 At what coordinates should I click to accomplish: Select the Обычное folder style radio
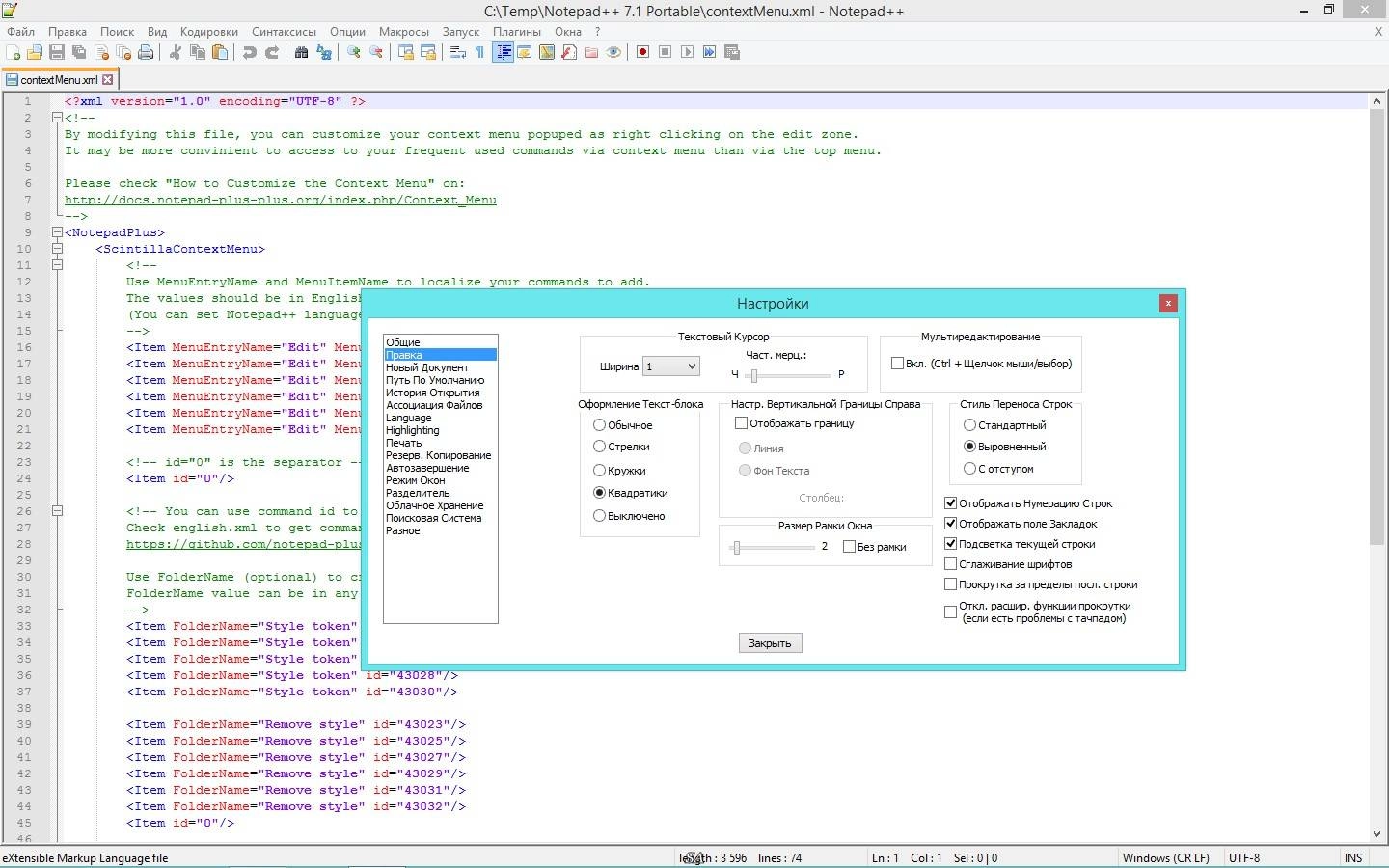pyautogui.click(x=599, y=424)
